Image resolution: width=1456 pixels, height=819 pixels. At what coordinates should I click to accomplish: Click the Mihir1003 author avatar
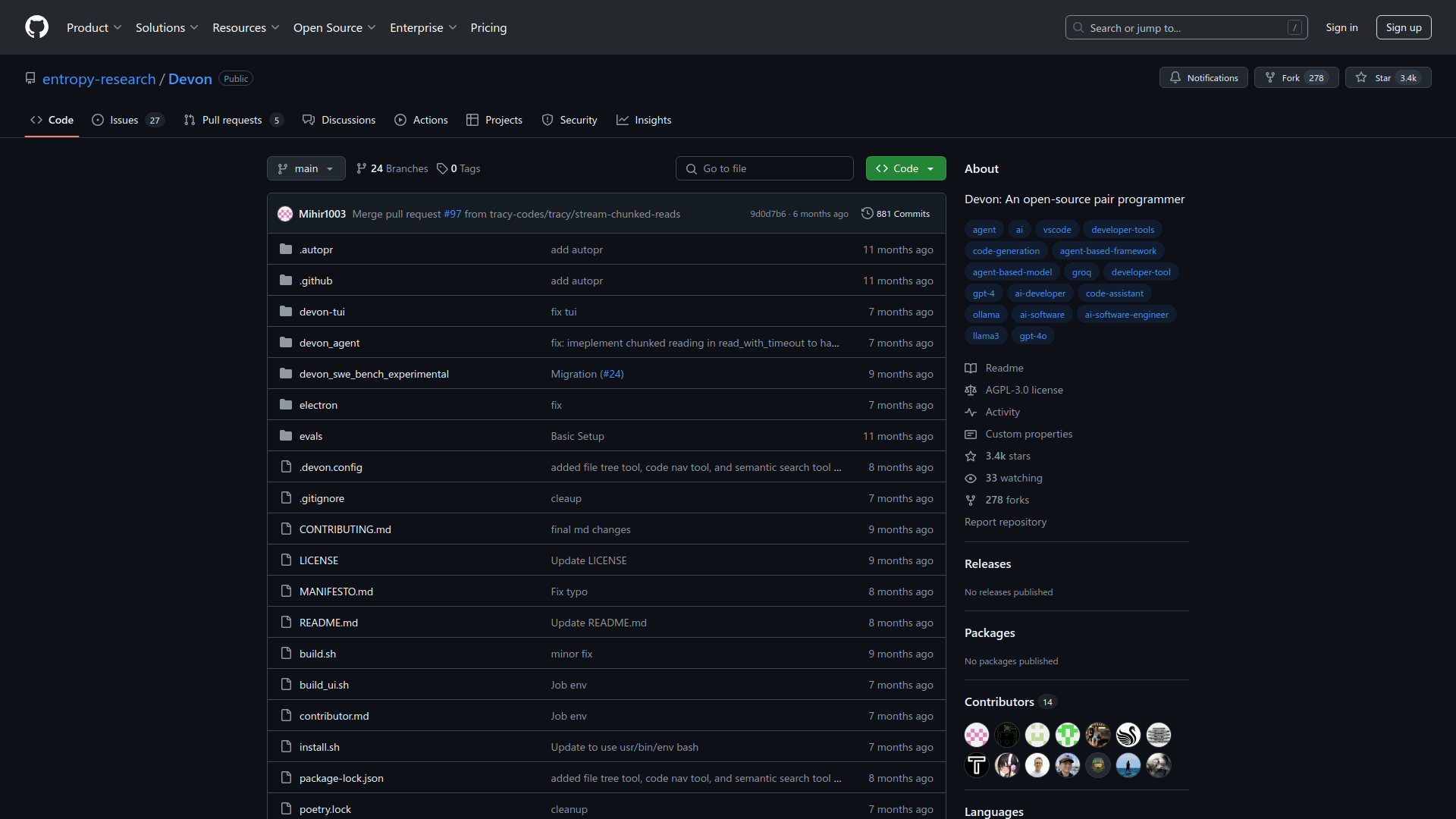click(x=285, y=214)
